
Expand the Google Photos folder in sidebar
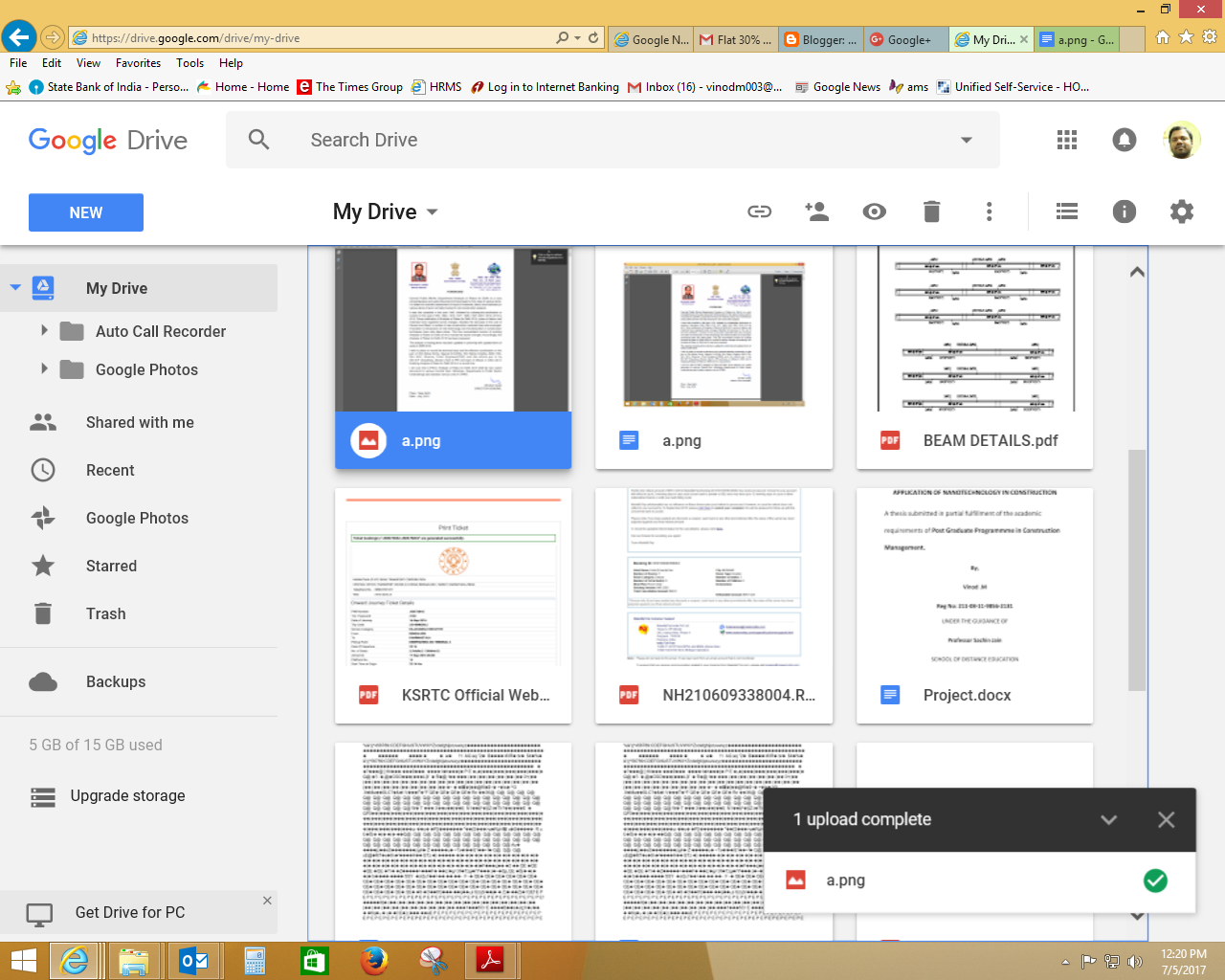(44, 369)
